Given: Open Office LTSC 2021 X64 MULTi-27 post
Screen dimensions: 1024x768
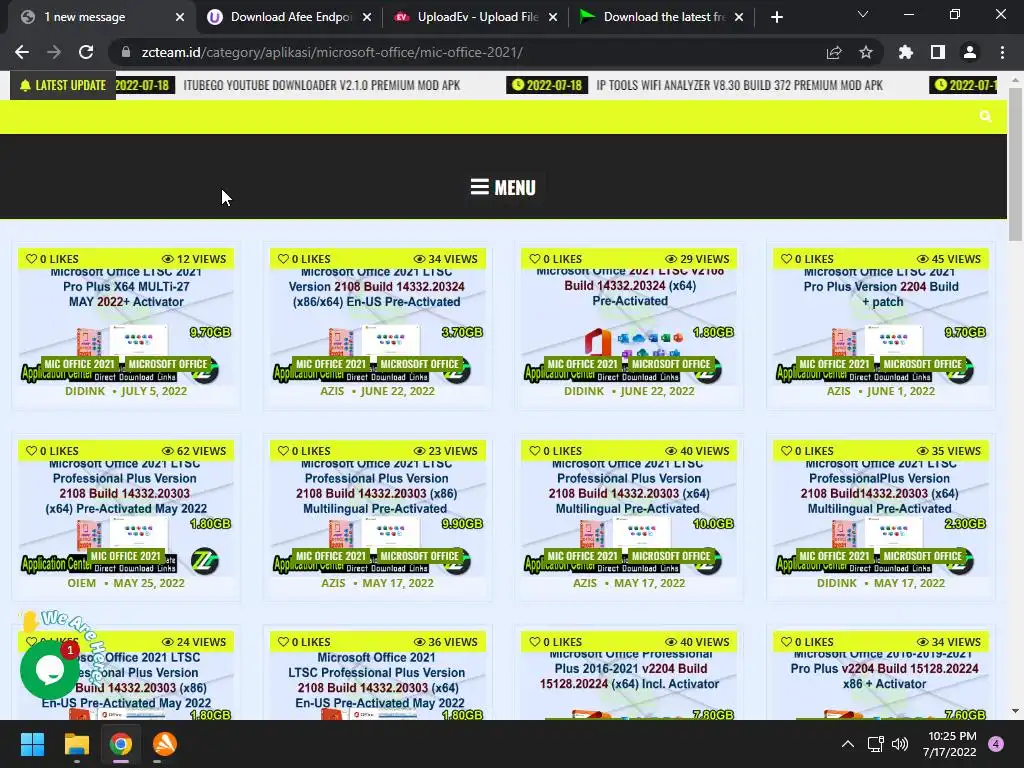Looking at the screenshot, I should point(126,287).
